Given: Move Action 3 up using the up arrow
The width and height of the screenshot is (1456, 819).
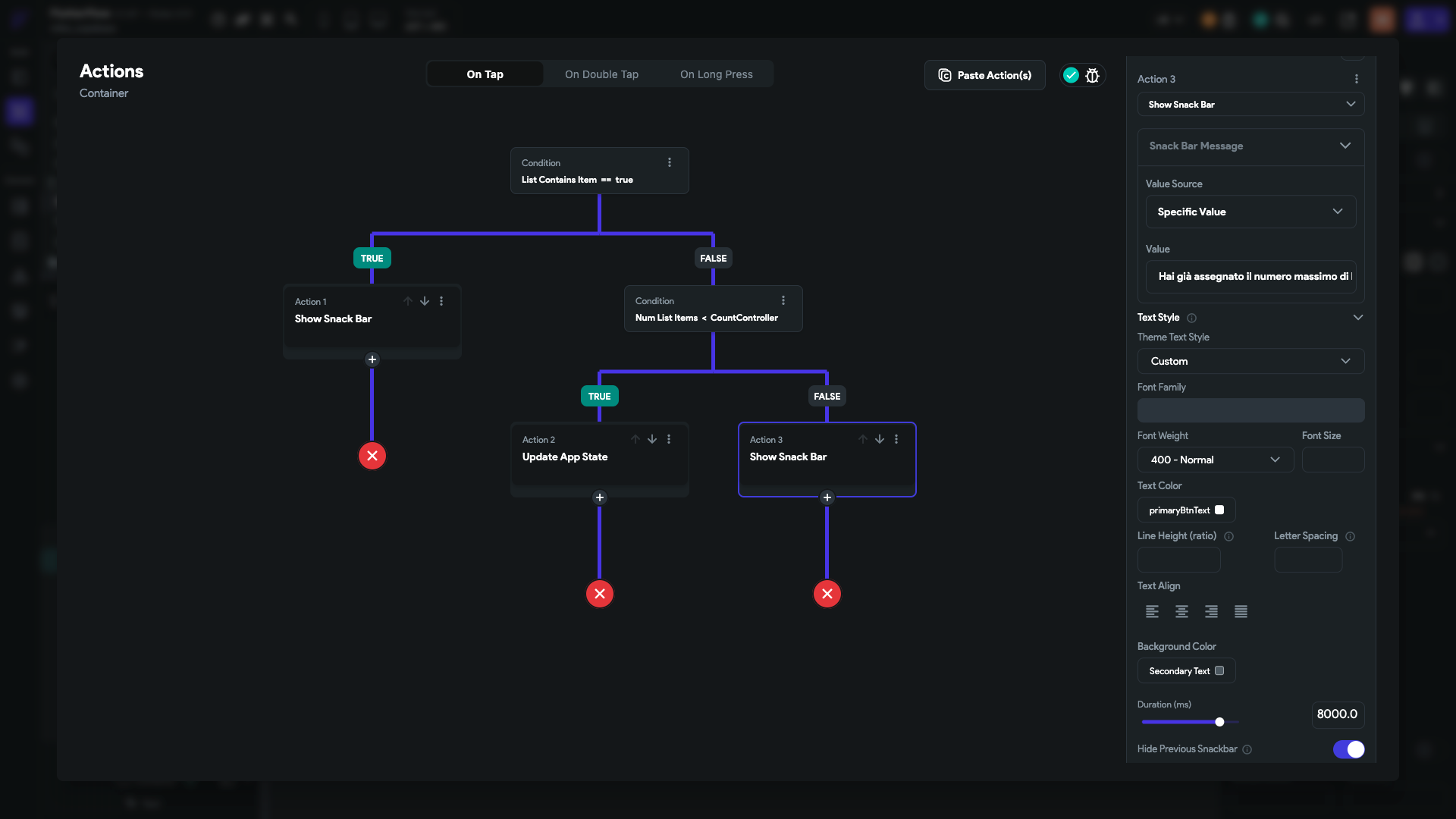Looking at the screenshot, I should click(862, 439).
